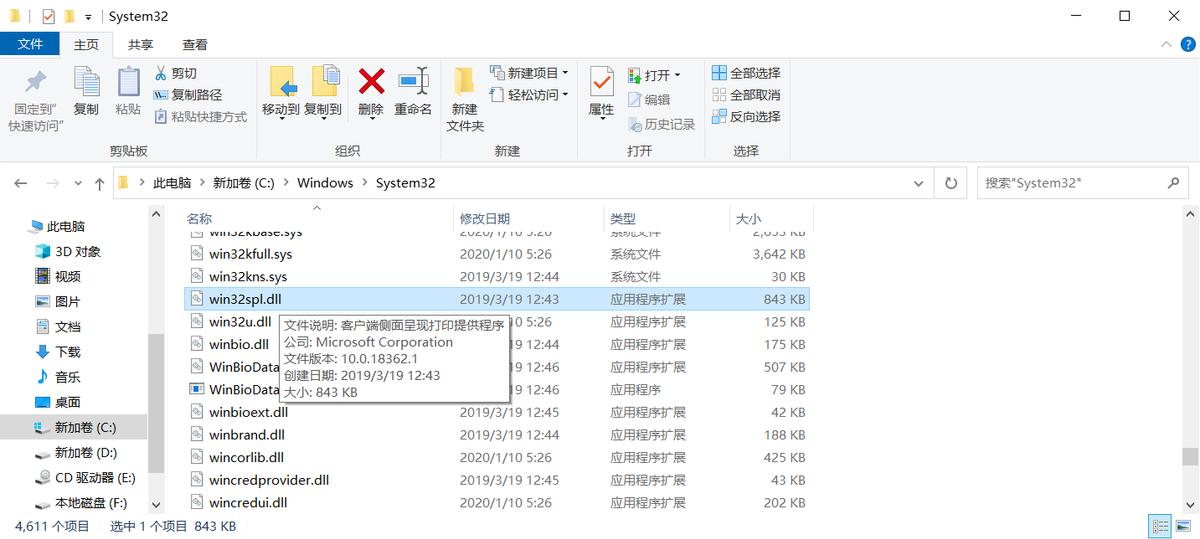
Task: Switch to the 查看 ribbon tab
Action: click(195, 45)
